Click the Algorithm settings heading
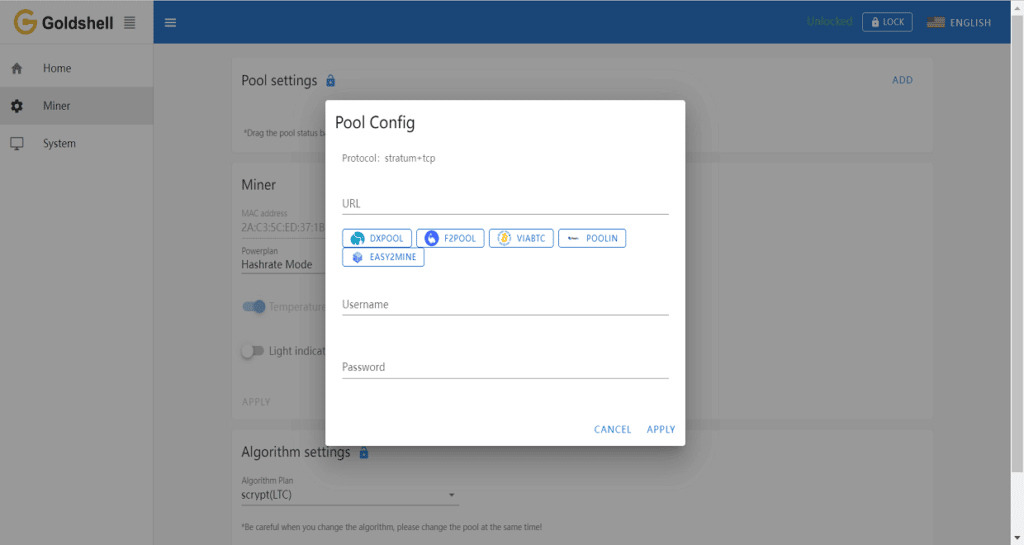Screen dimensions: 1024x545 tap(296, 452)
